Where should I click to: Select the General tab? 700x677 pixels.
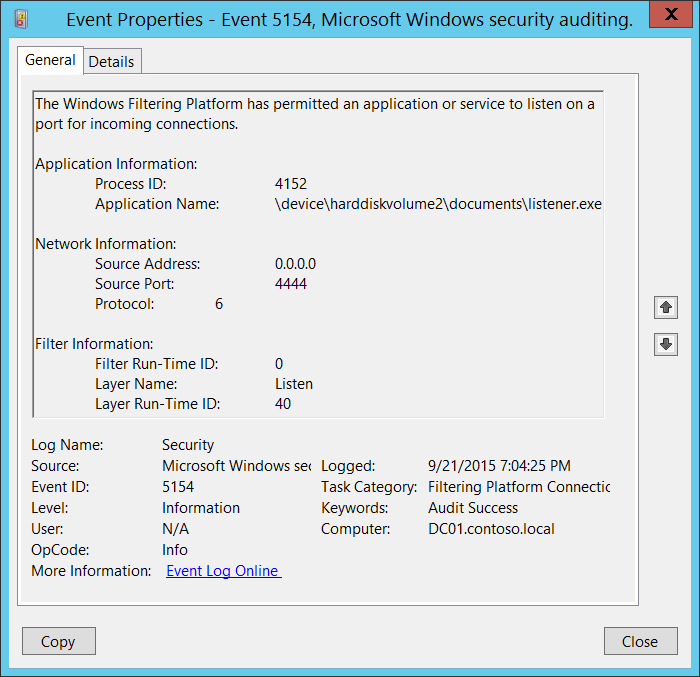50,60
